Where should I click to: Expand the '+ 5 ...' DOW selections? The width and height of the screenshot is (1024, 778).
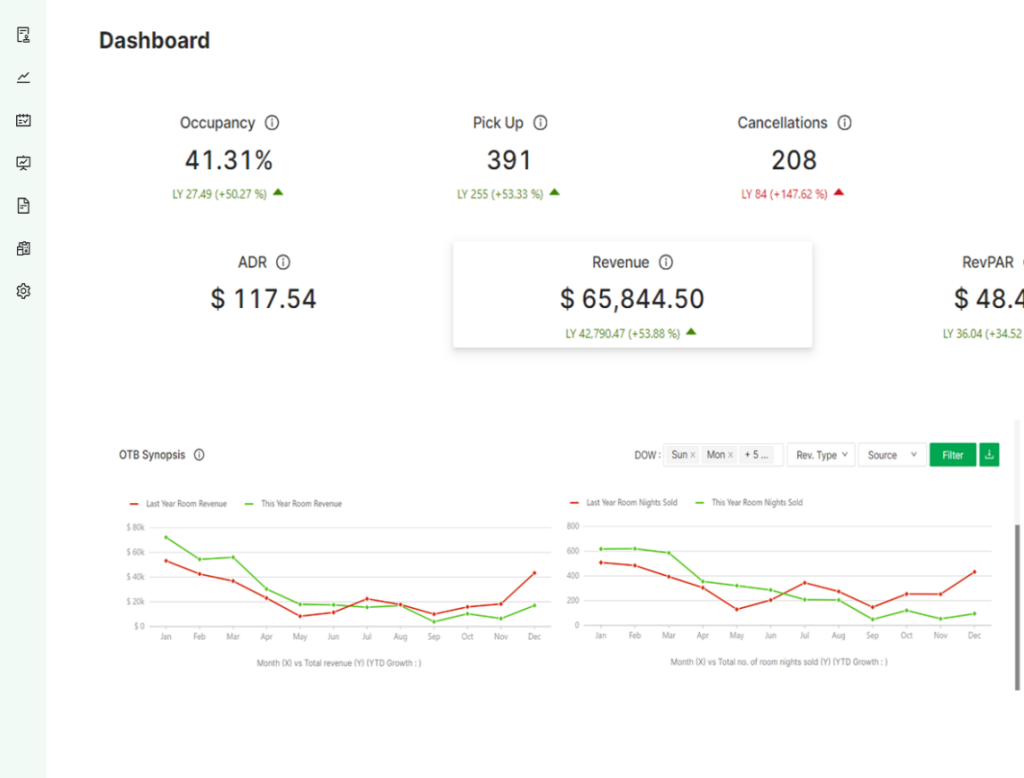coord(758,455)
